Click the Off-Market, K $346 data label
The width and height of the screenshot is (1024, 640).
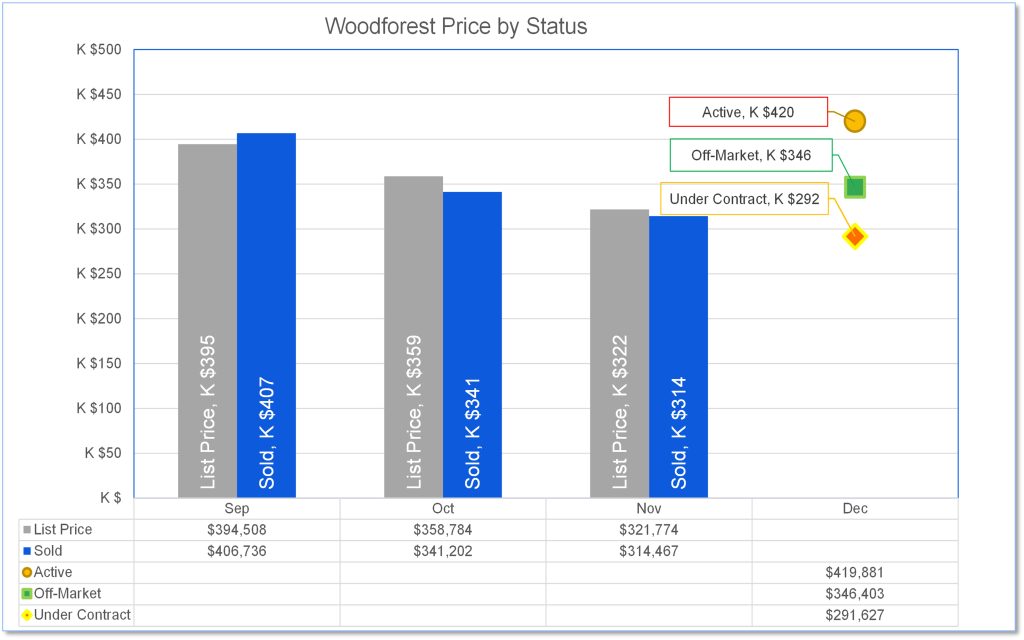pos(751,155)
